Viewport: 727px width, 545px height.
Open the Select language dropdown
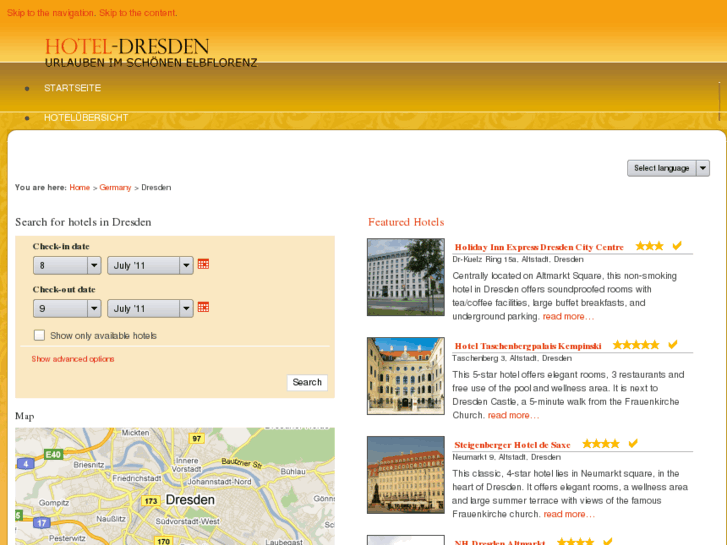pos(668,168)
